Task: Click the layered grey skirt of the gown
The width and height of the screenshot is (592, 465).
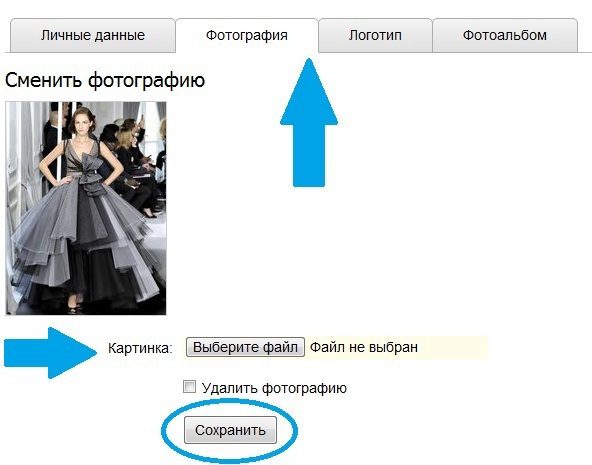Action: point(87,242)
